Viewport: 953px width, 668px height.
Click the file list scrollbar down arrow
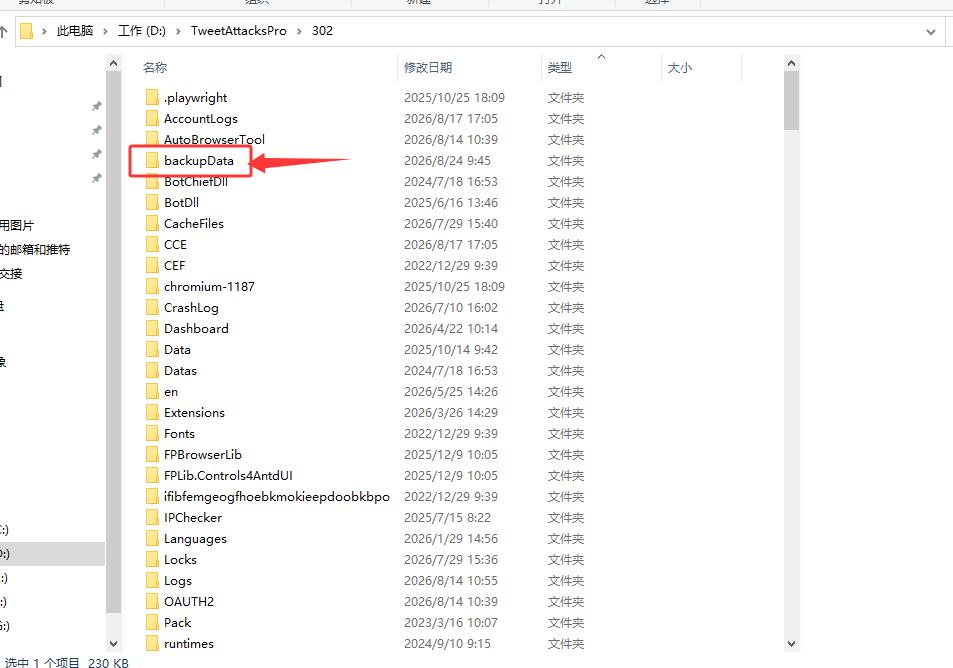pos(791,644)
